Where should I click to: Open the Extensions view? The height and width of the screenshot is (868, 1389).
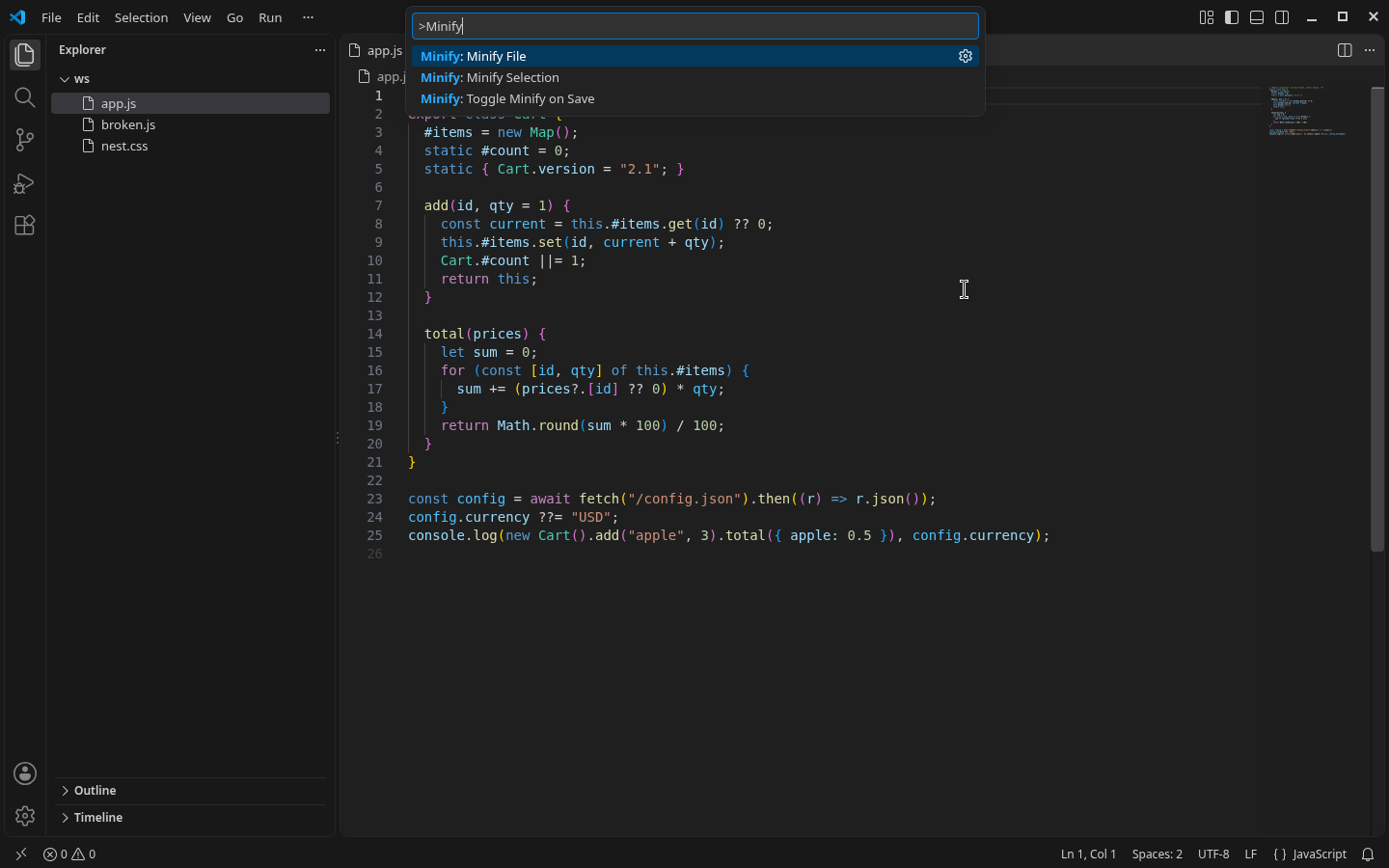pyautogui.click(x=25, y=225)
